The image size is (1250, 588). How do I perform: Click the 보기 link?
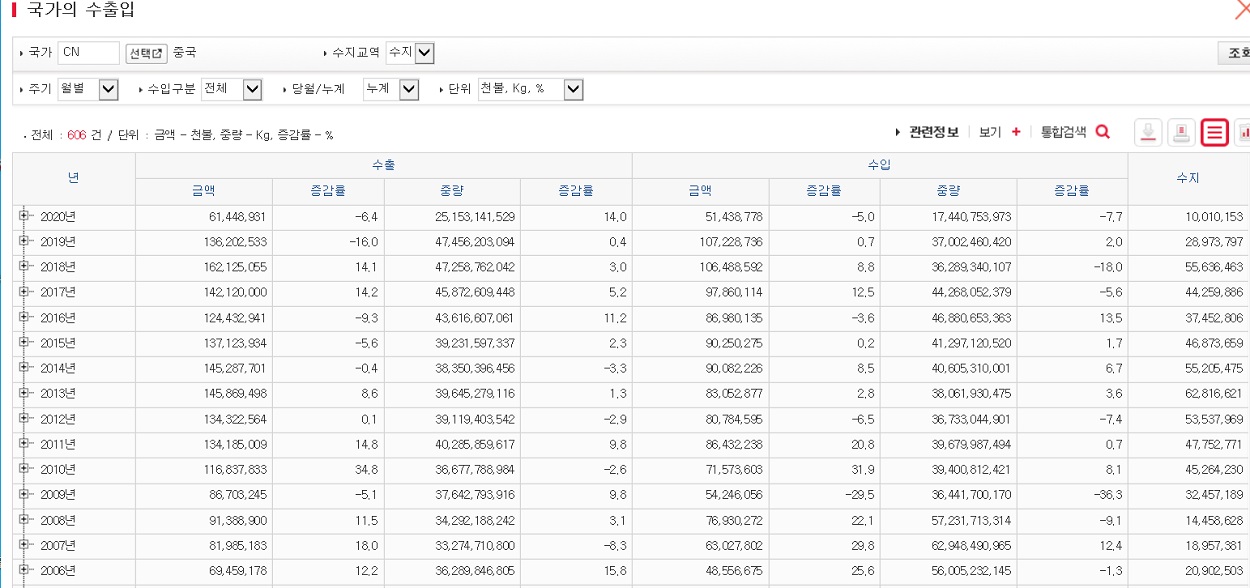click(x=990, y=131)
